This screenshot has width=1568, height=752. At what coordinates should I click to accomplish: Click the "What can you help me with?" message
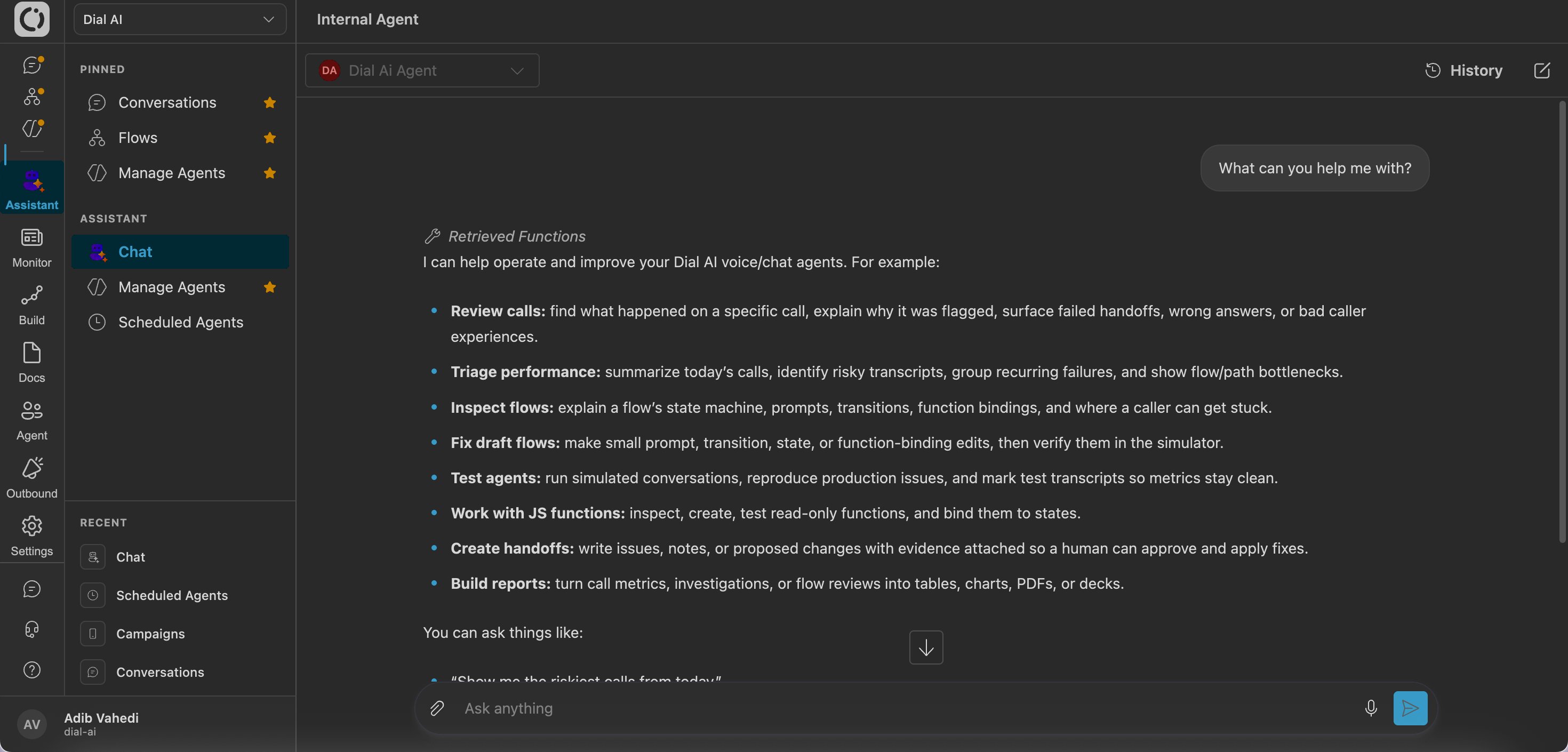1314,168
